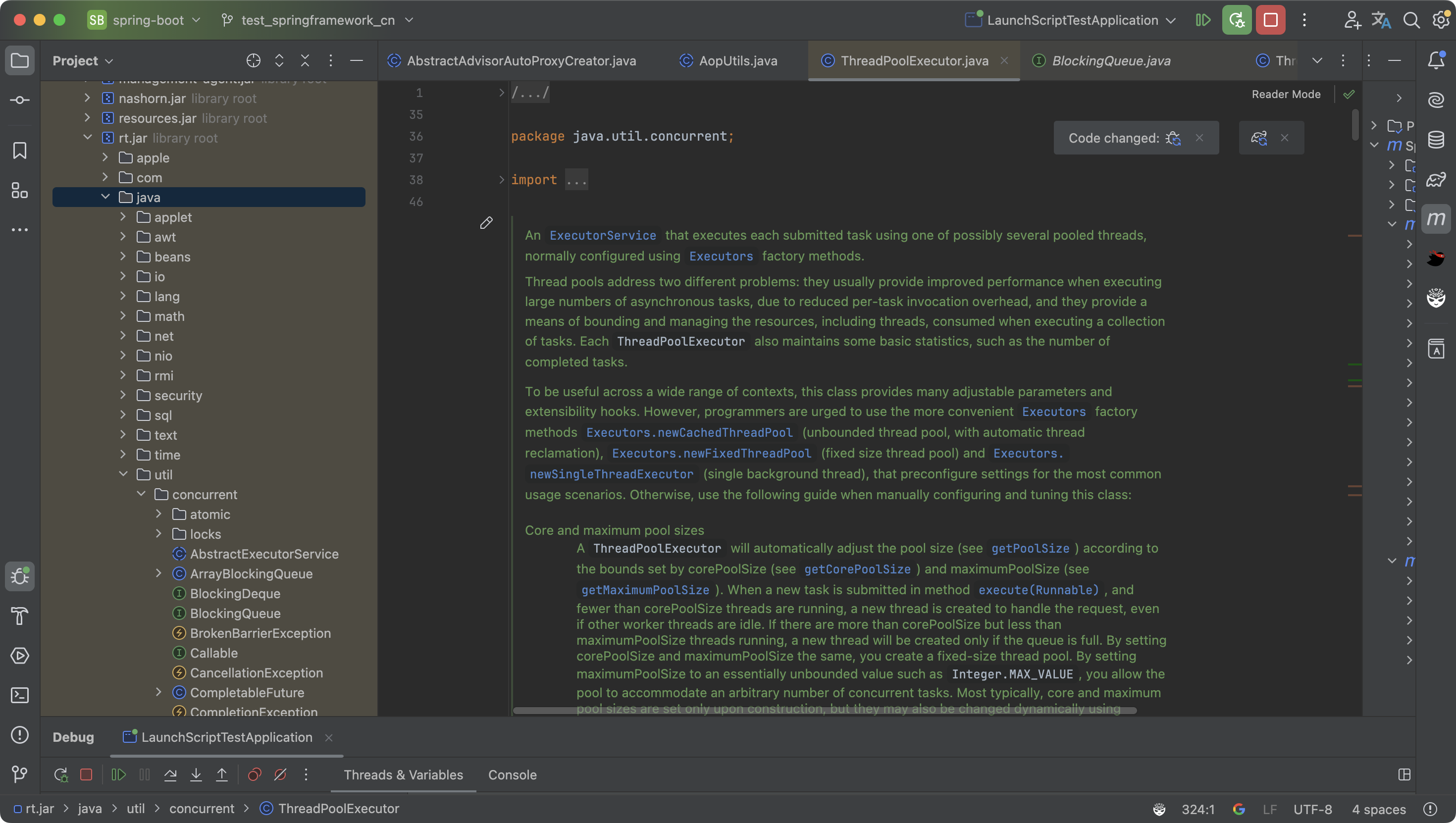Click the Bookmarks icon in left sidebar
The image size is (1456, 823).
click(20, 151)
